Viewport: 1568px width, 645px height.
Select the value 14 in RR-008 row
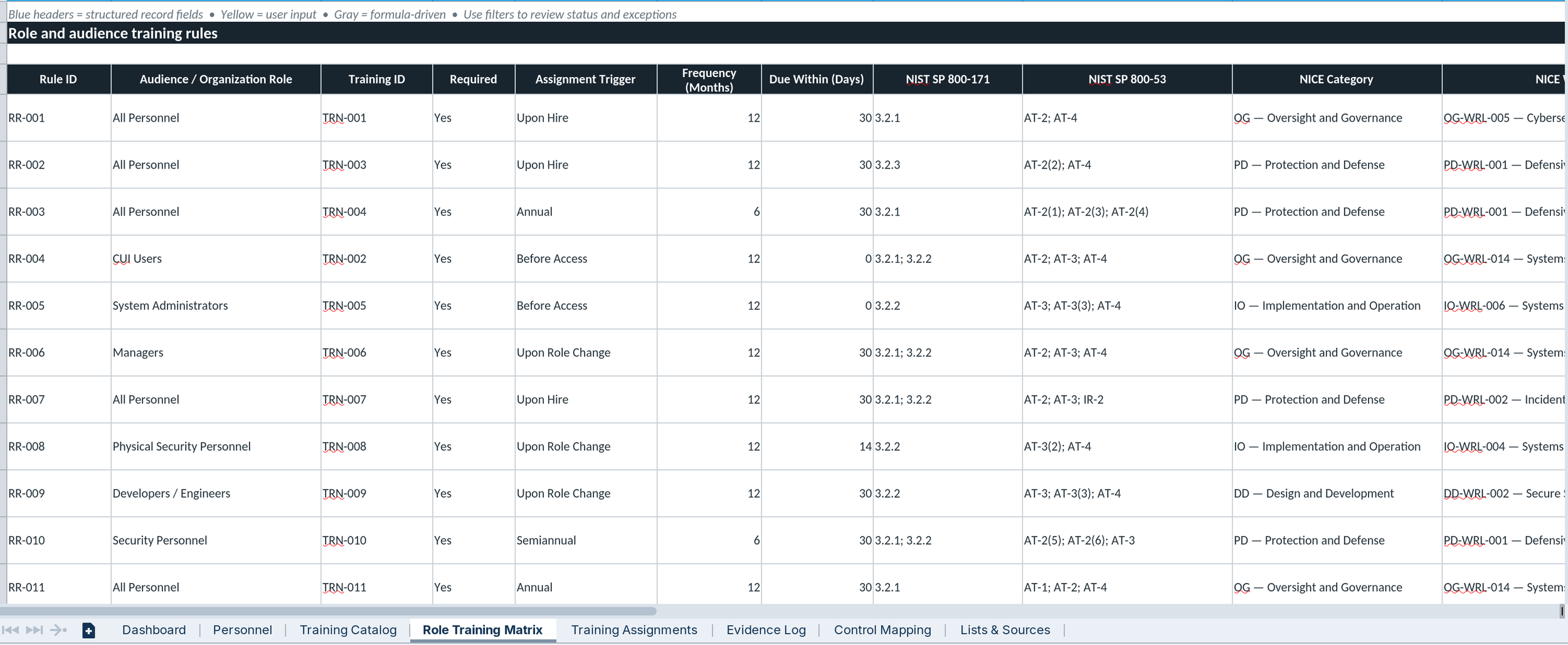tap(817, 446)
